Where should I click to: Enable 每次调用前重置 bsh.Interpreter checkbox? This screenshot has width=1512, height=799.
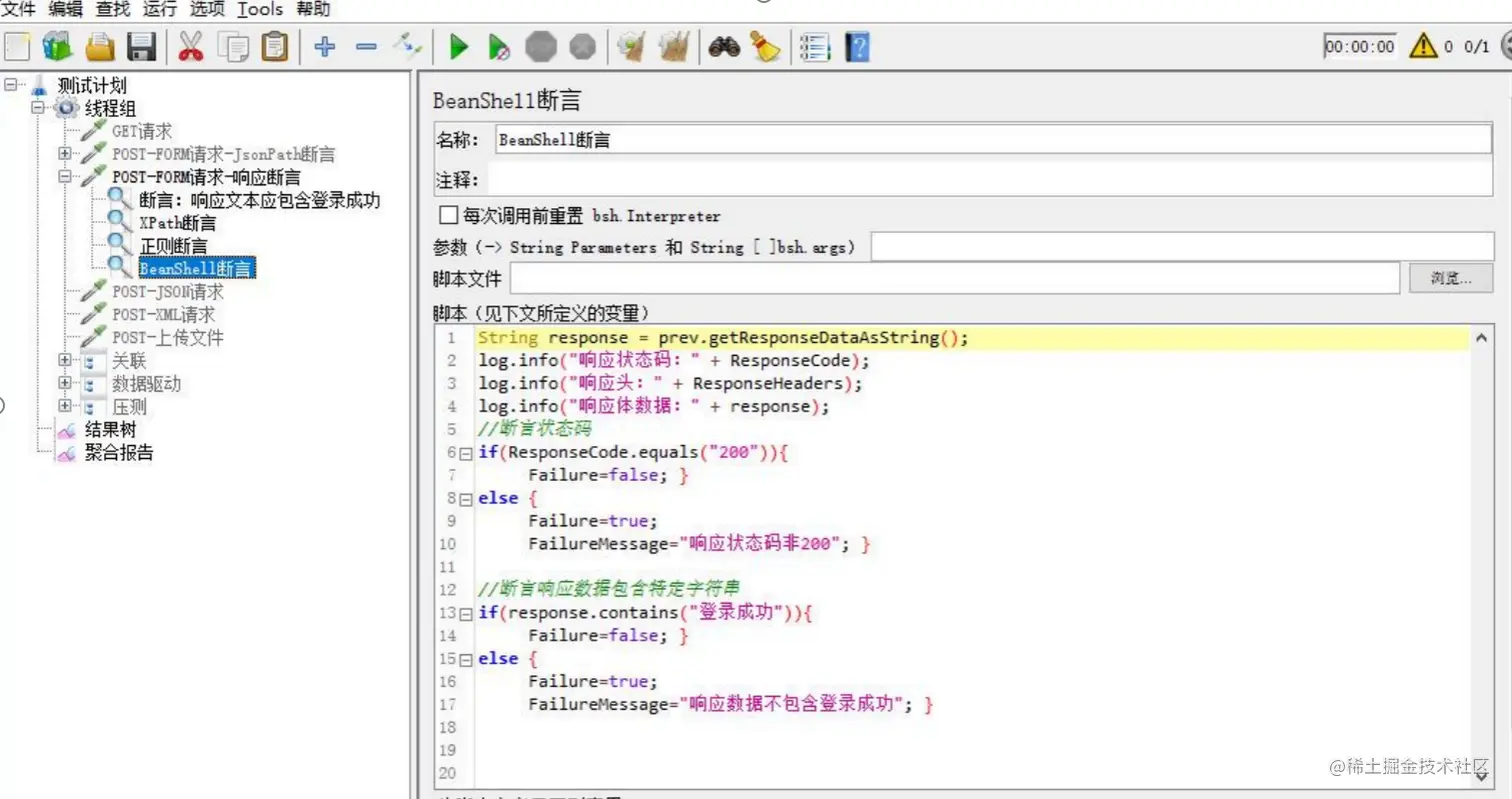[447, 216]
